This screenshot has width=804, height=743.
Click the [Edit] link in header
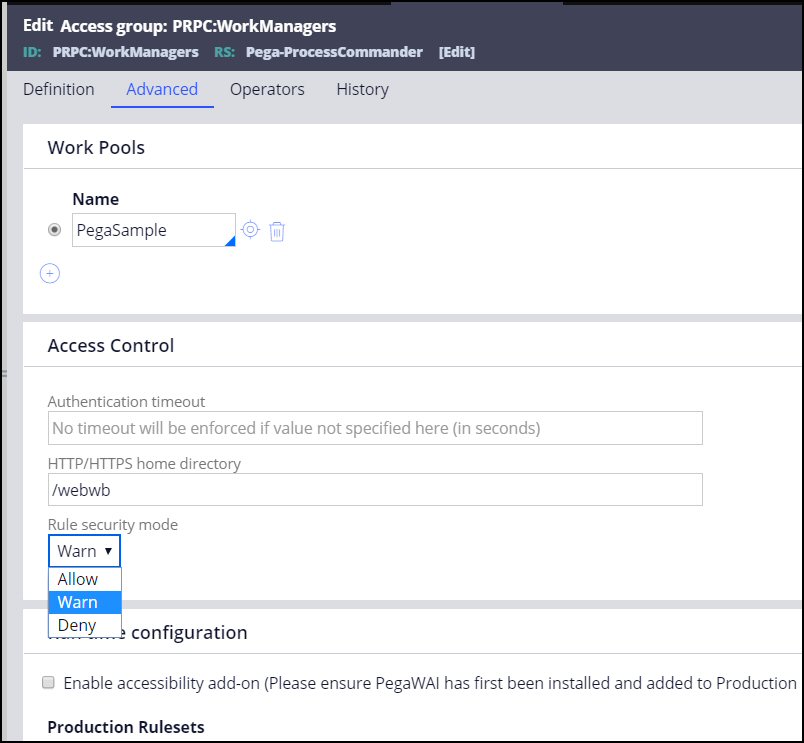coord(457,52)
